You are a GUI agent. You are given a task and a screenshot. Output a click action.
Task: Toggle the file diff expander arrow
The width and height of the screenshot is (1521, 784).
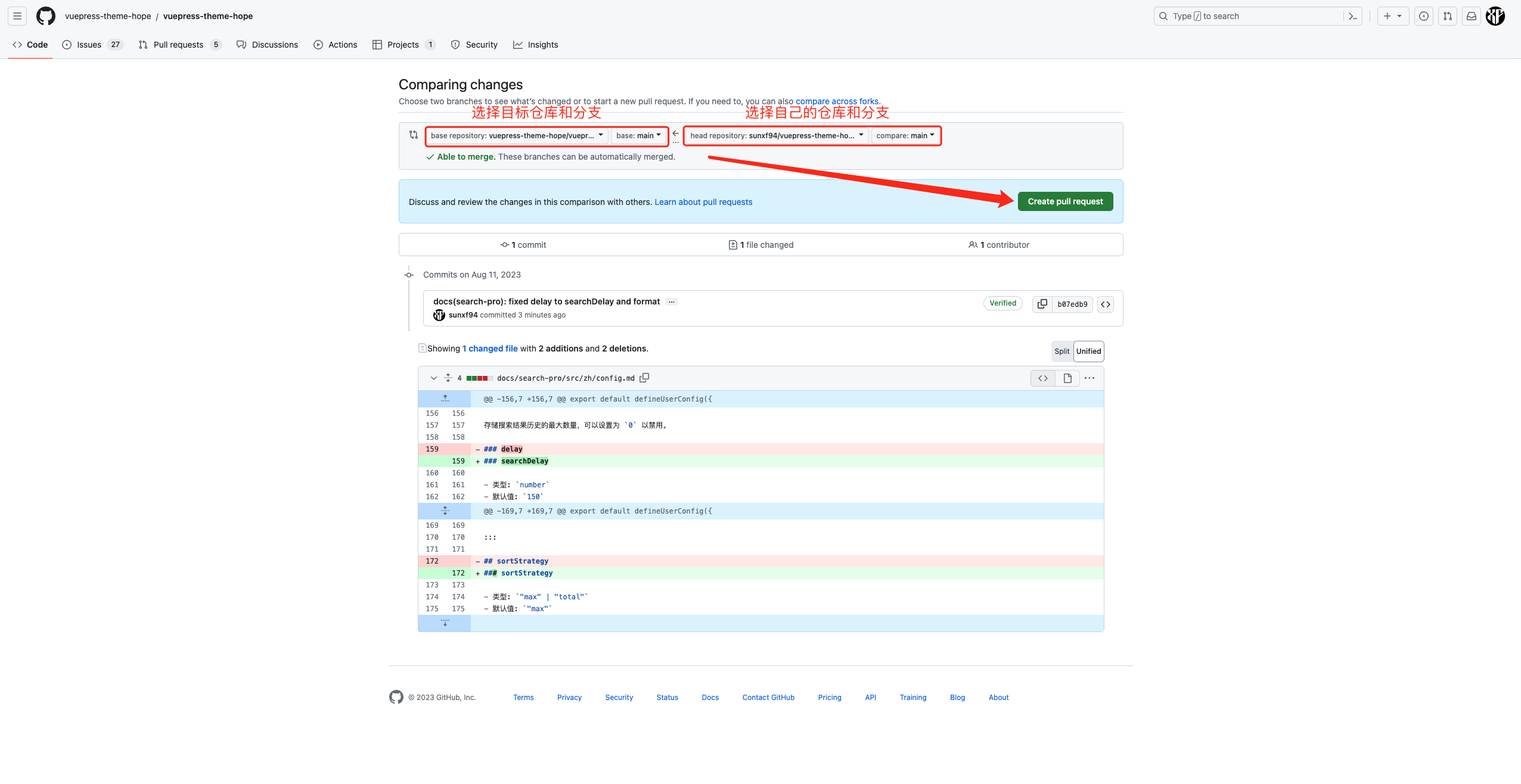point(433,378)
